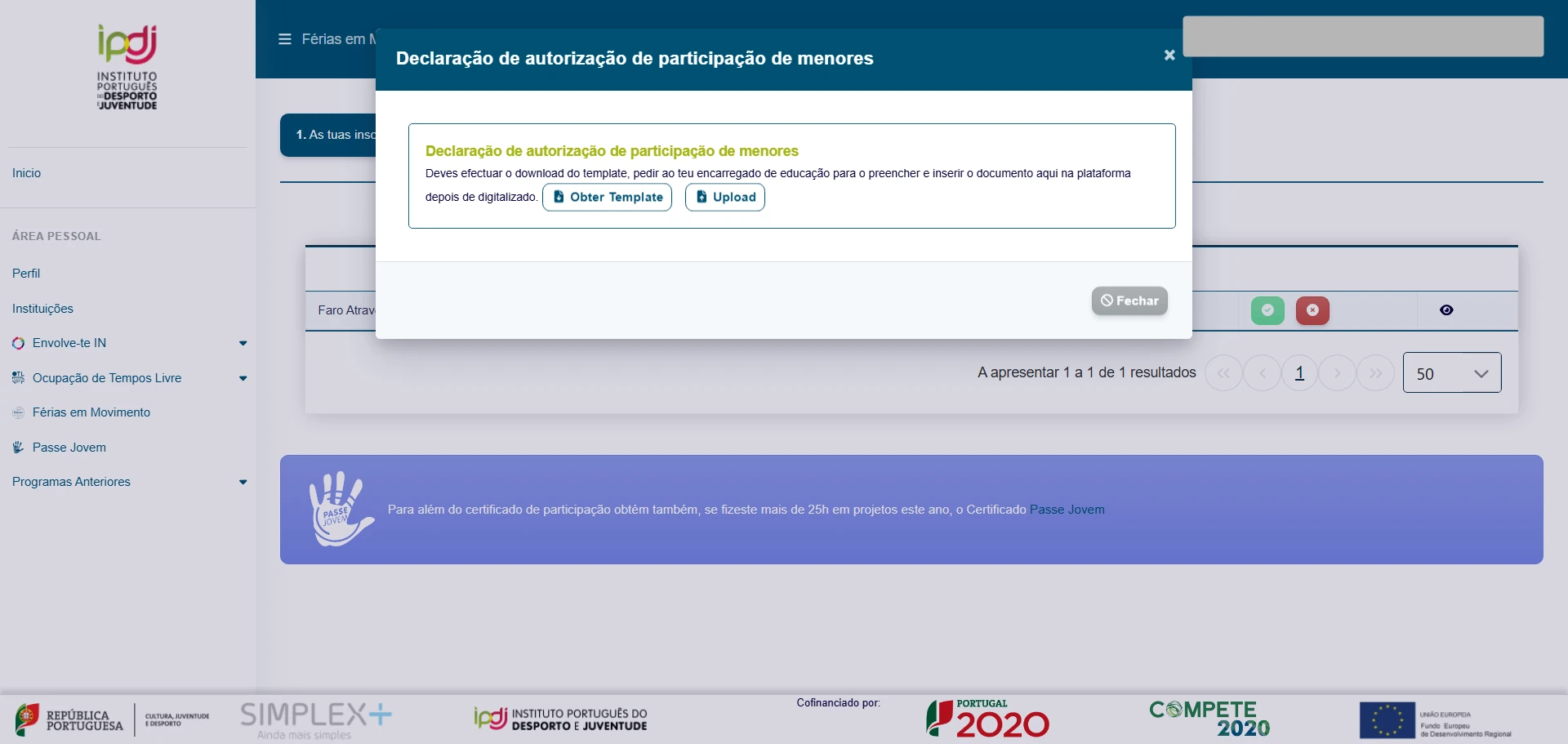Open Programas Anteriores in sidebar
Image resolution: width=1568 pixels, height=744 pixels.
pos(71,482)
